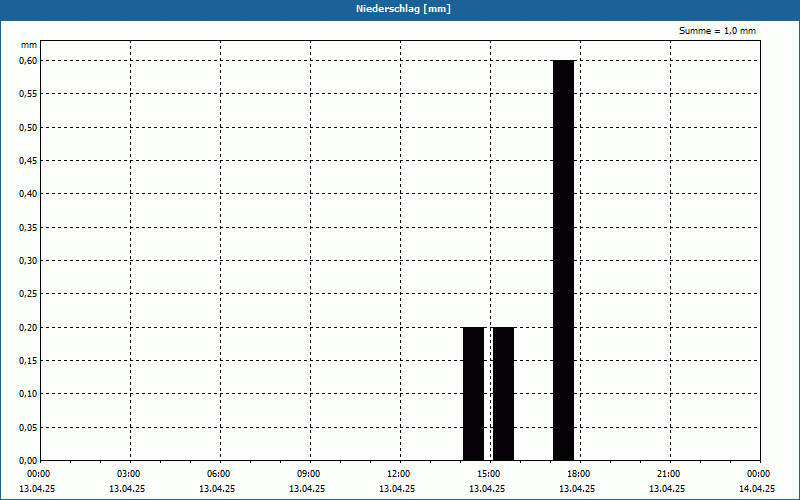The width and height of the screenshot is (800, 500).
Task: Click the 0,20 mm bar just after 15:00
Action: coord(504,394)
